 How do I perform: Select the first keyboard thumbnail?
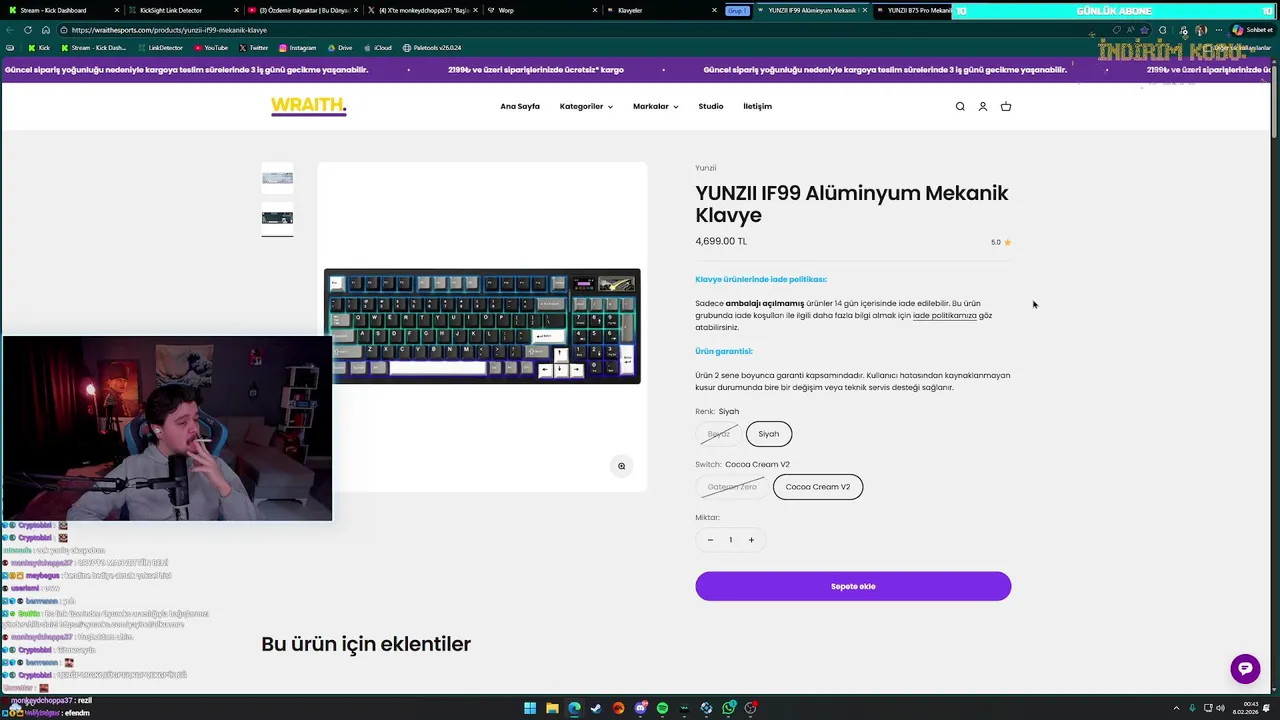277,178
